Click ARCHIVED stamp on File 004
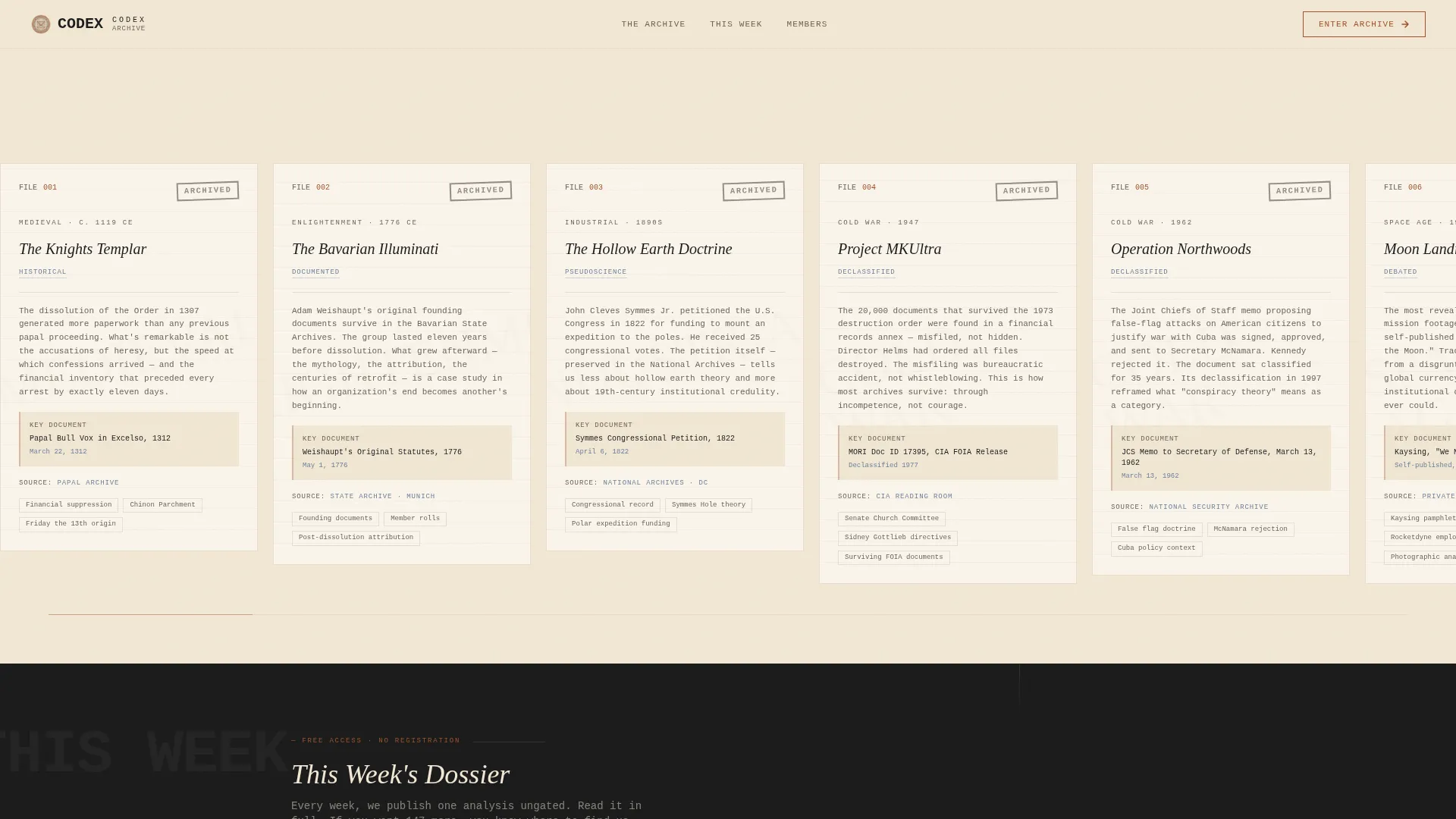1456x819 pixels. coord(1027,190)
